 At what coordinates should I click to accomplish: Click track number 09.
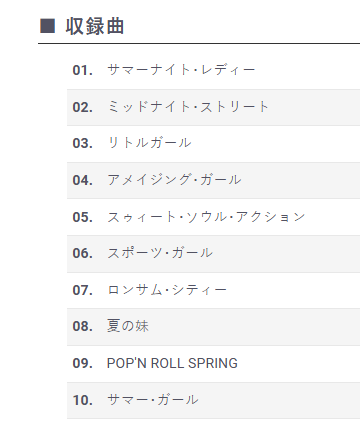point(83,363)
